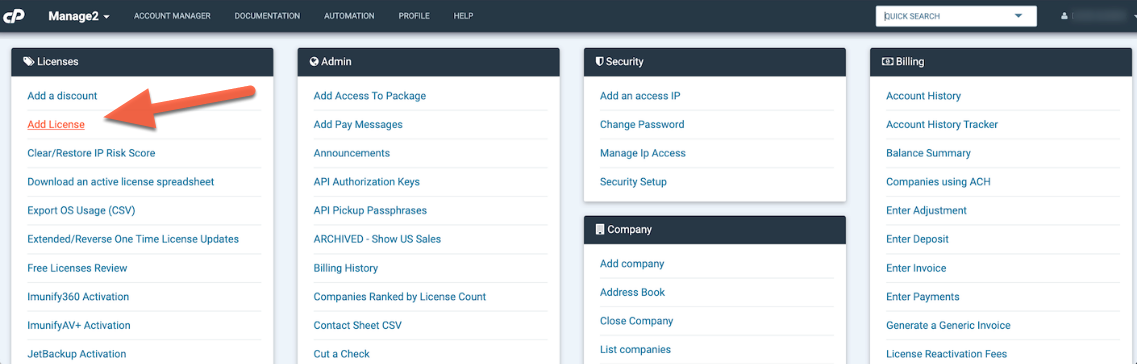Open the Automation menu
The width and height of the screenshot is (1138, 364).
coord(349,16)
